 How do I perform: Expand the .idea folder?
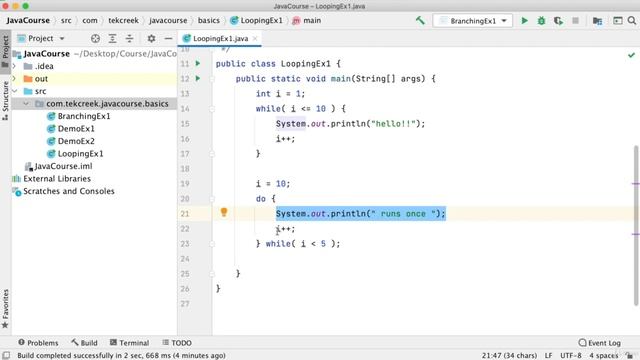click(15, 66)
